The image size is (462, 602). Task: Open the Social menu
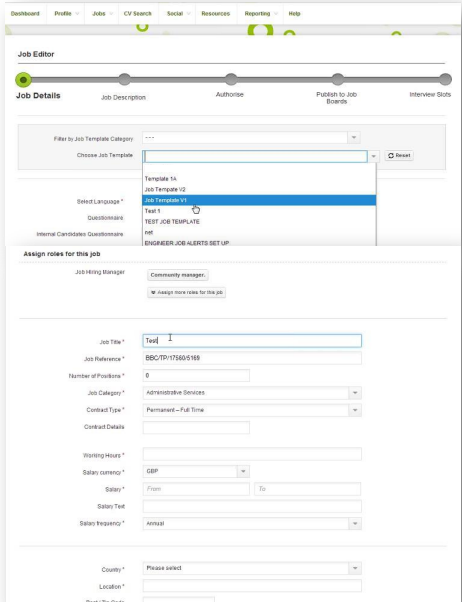click(177, 14)
